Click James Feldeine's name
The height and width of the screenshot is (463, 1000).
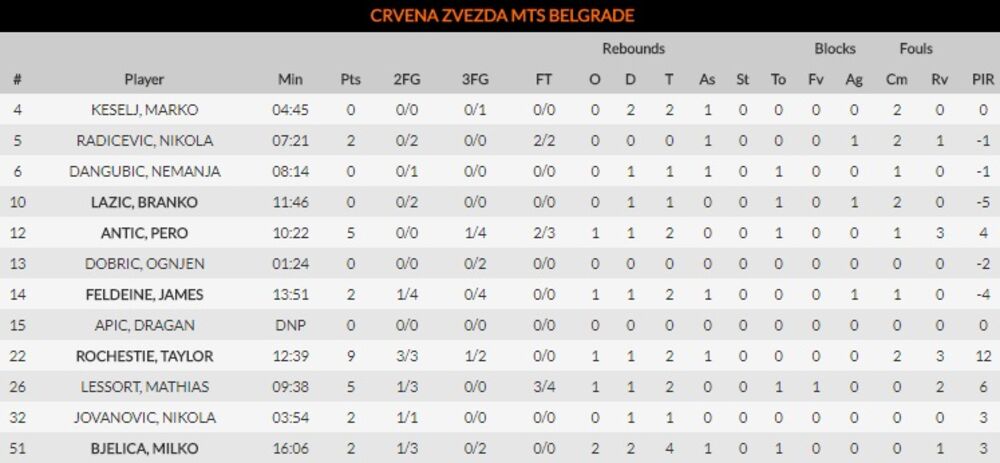(145, 295)
